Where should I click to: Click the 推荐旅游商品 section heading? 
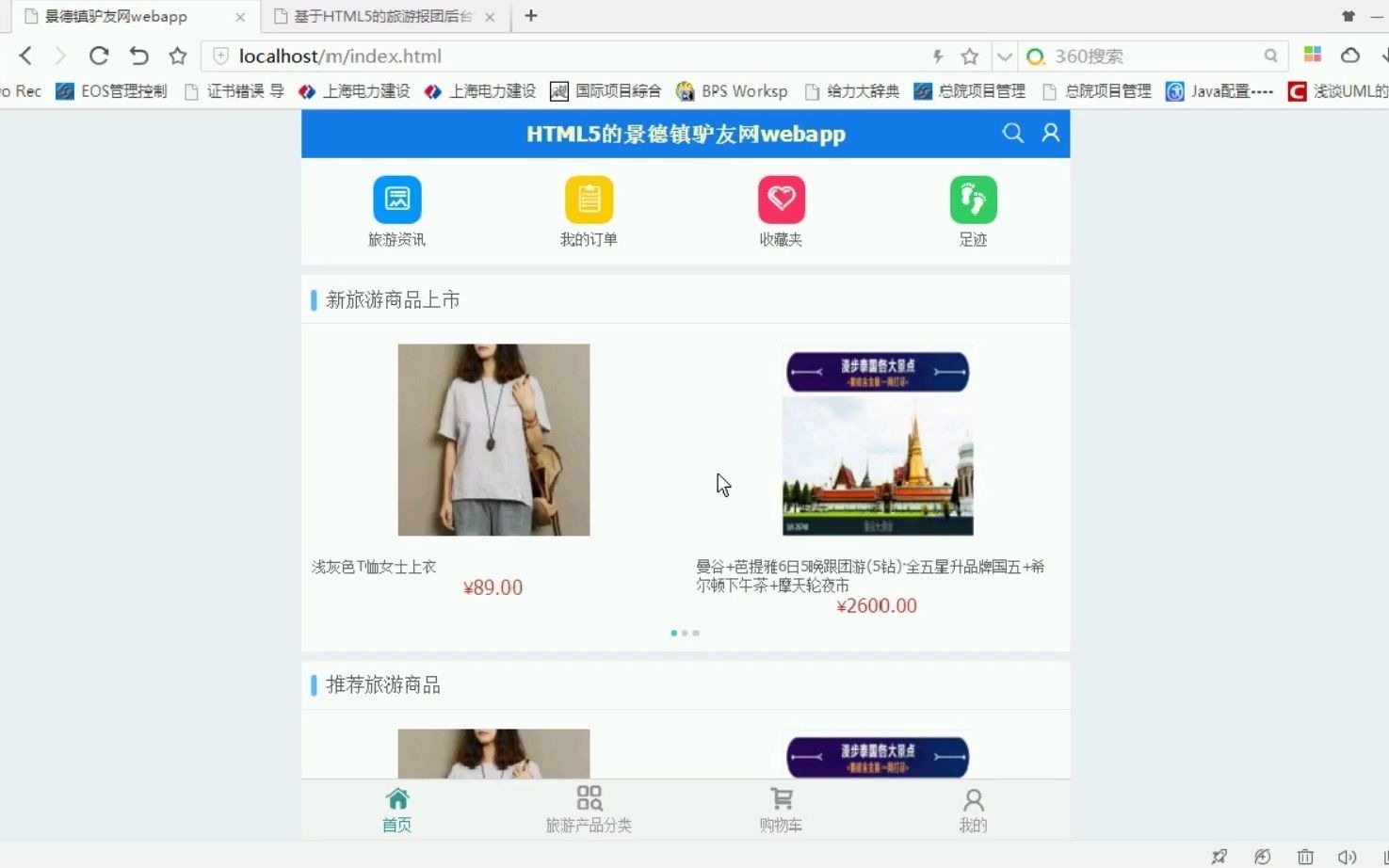click(x=383, y=685)
